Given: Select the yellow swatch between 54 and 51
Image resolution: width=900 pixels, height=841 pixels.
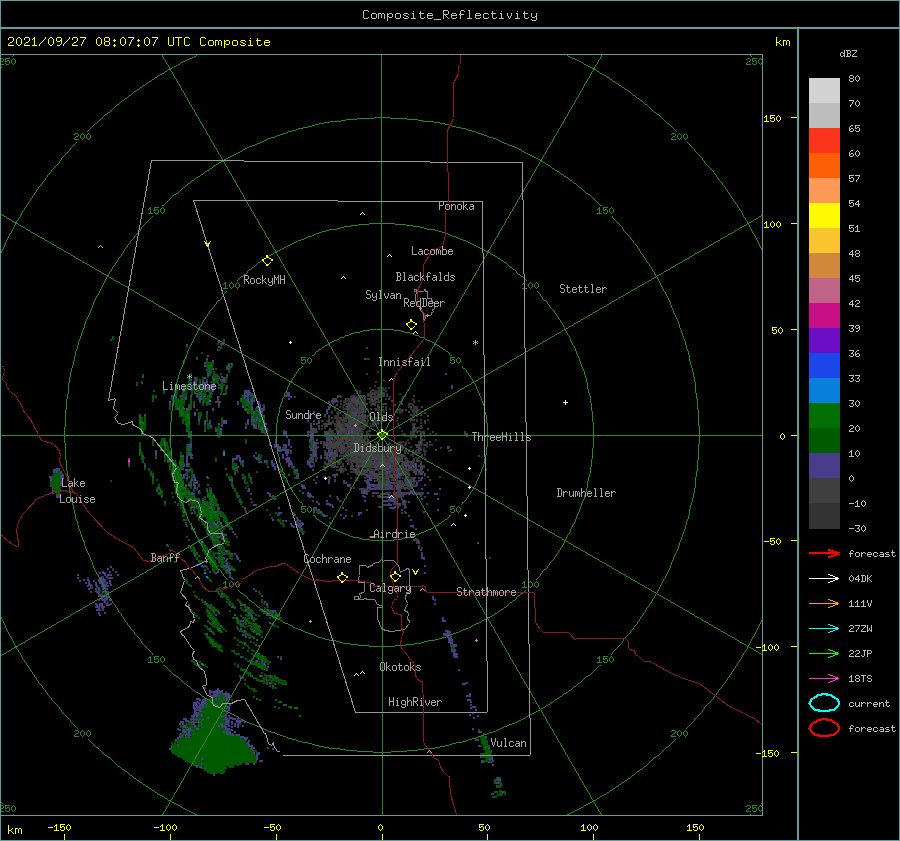Looking at the screenshot, I should [824, 216].
